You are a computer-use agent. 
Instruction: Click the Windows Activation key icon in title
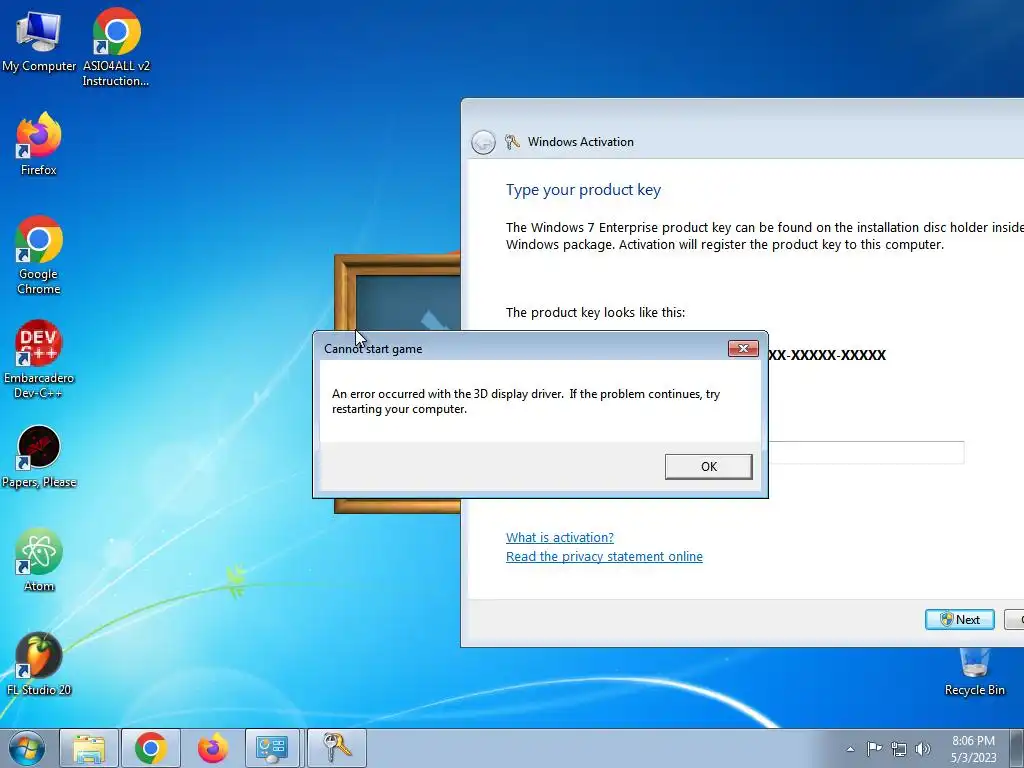[513, 142]
